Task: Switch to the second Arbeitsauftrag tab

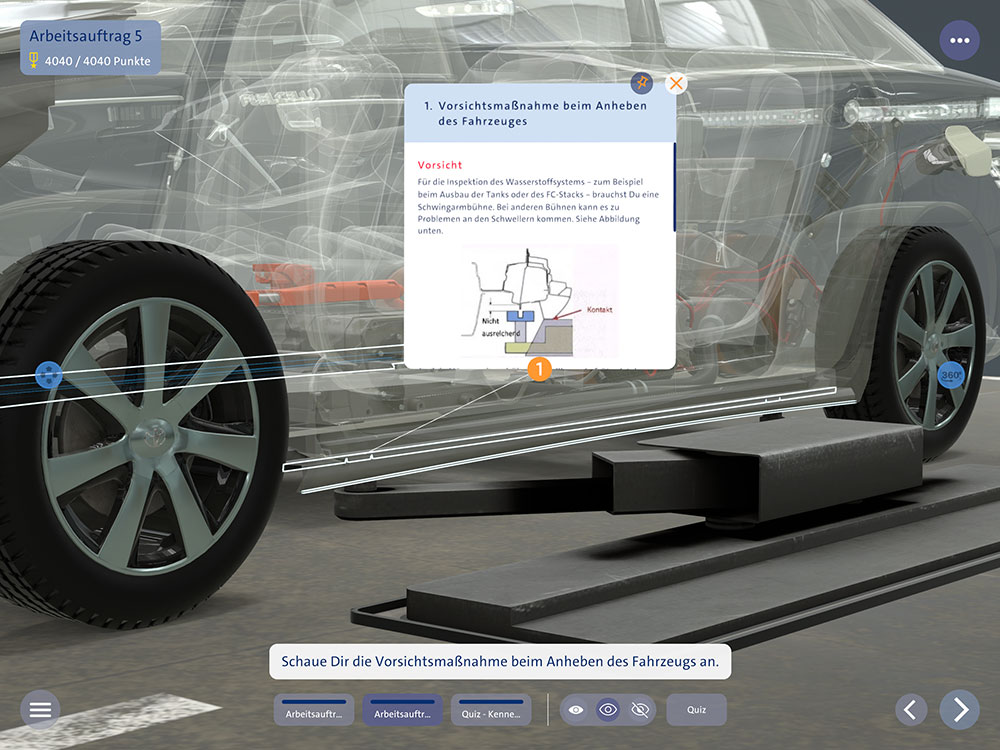Action: click(402, 711)
